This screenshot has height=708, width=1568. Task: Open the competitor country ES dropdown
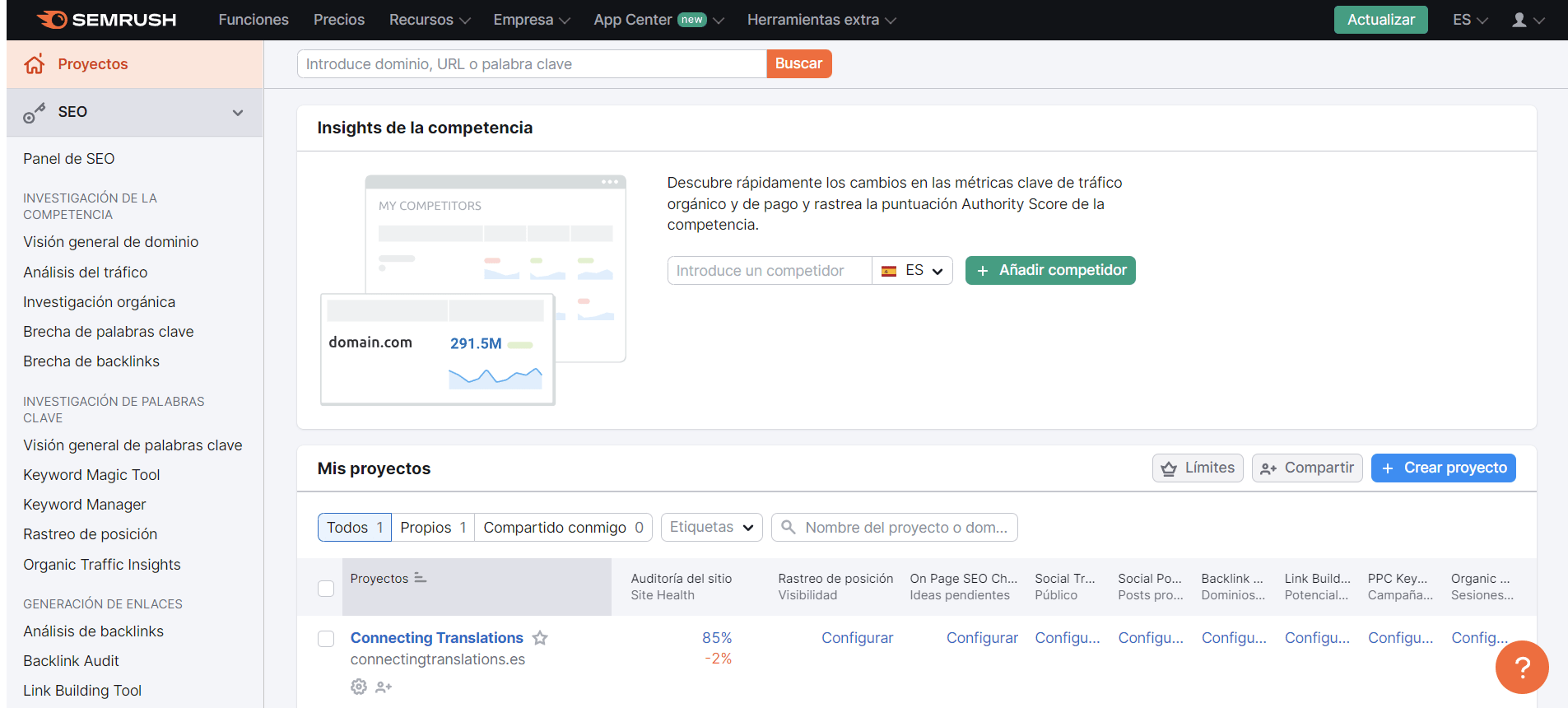tap(912, 271)
